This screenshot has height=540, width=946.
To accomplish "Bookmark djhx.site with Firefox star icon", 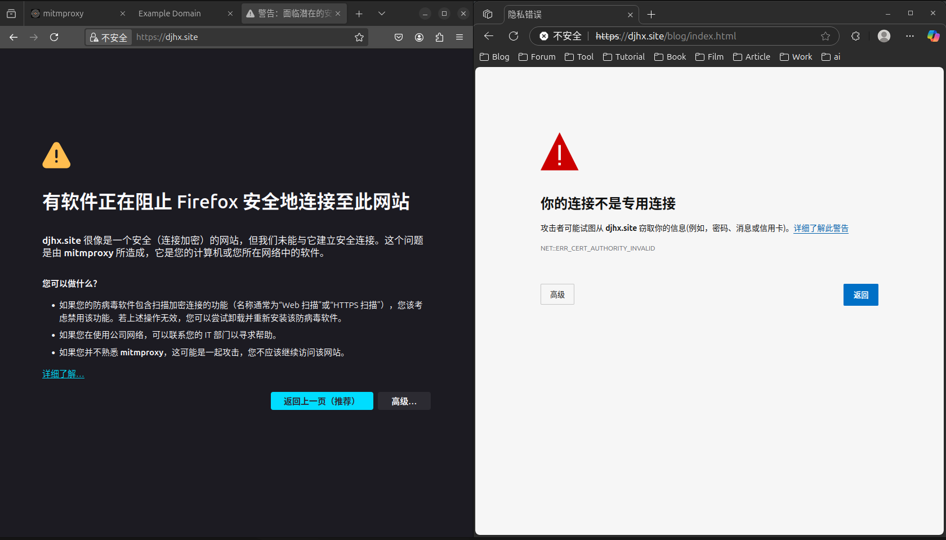I will [359, 37].
